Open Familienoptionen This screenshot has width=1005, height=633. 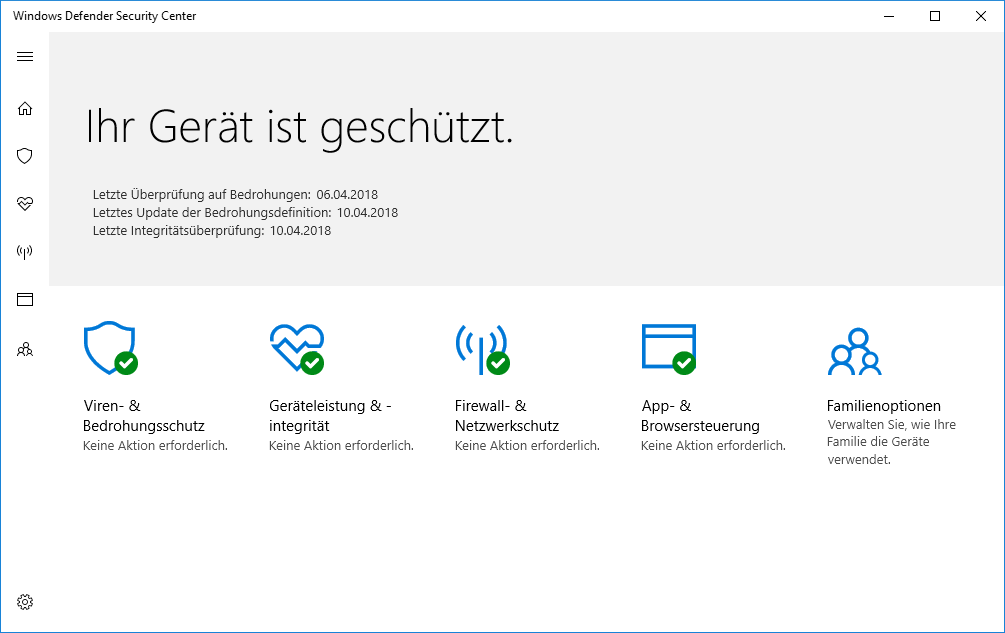pos(883,406)
